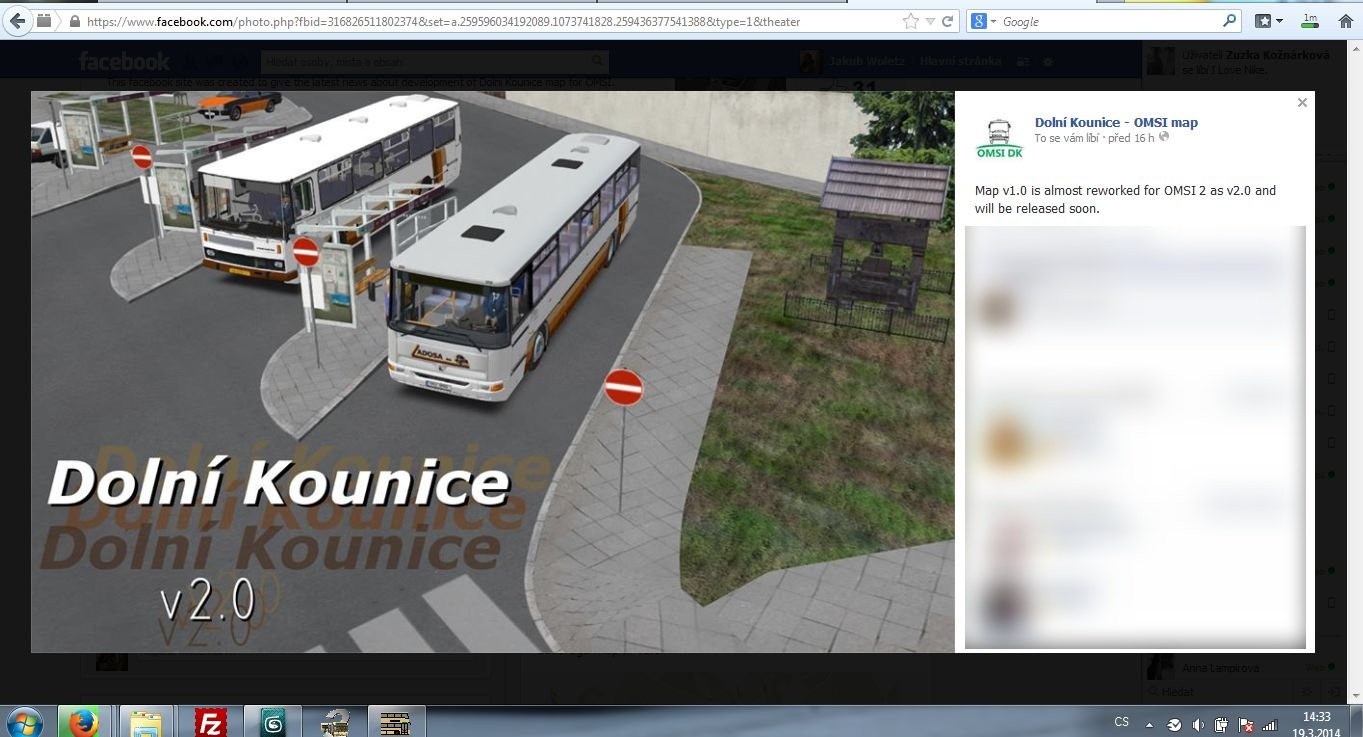Open the FileZilla taskbar icon
1363x737 pixels.
coord(211,721)
